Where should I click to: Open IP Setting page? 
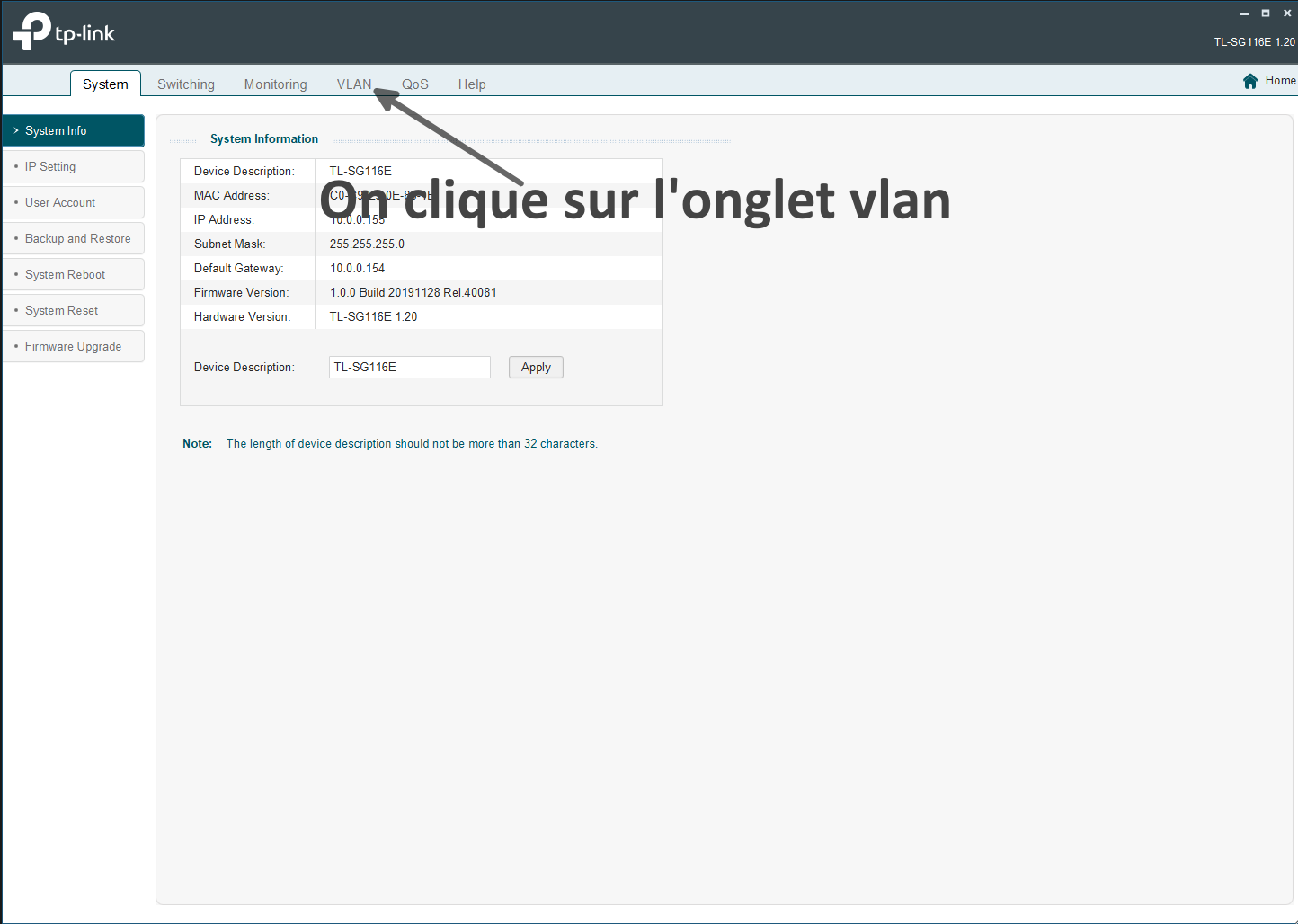[74, 167]
